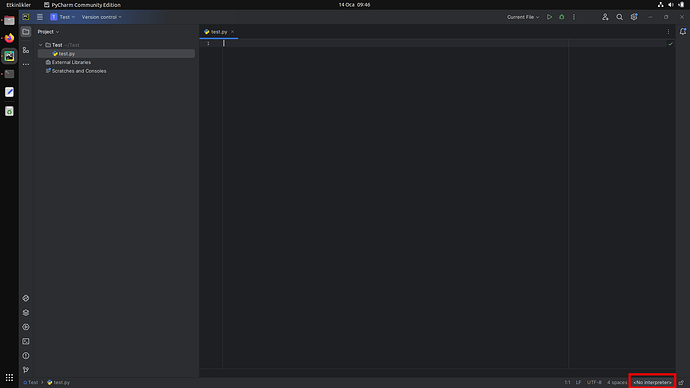
Task: Open the Python Console tool window
Action: (x=26, y=298)
